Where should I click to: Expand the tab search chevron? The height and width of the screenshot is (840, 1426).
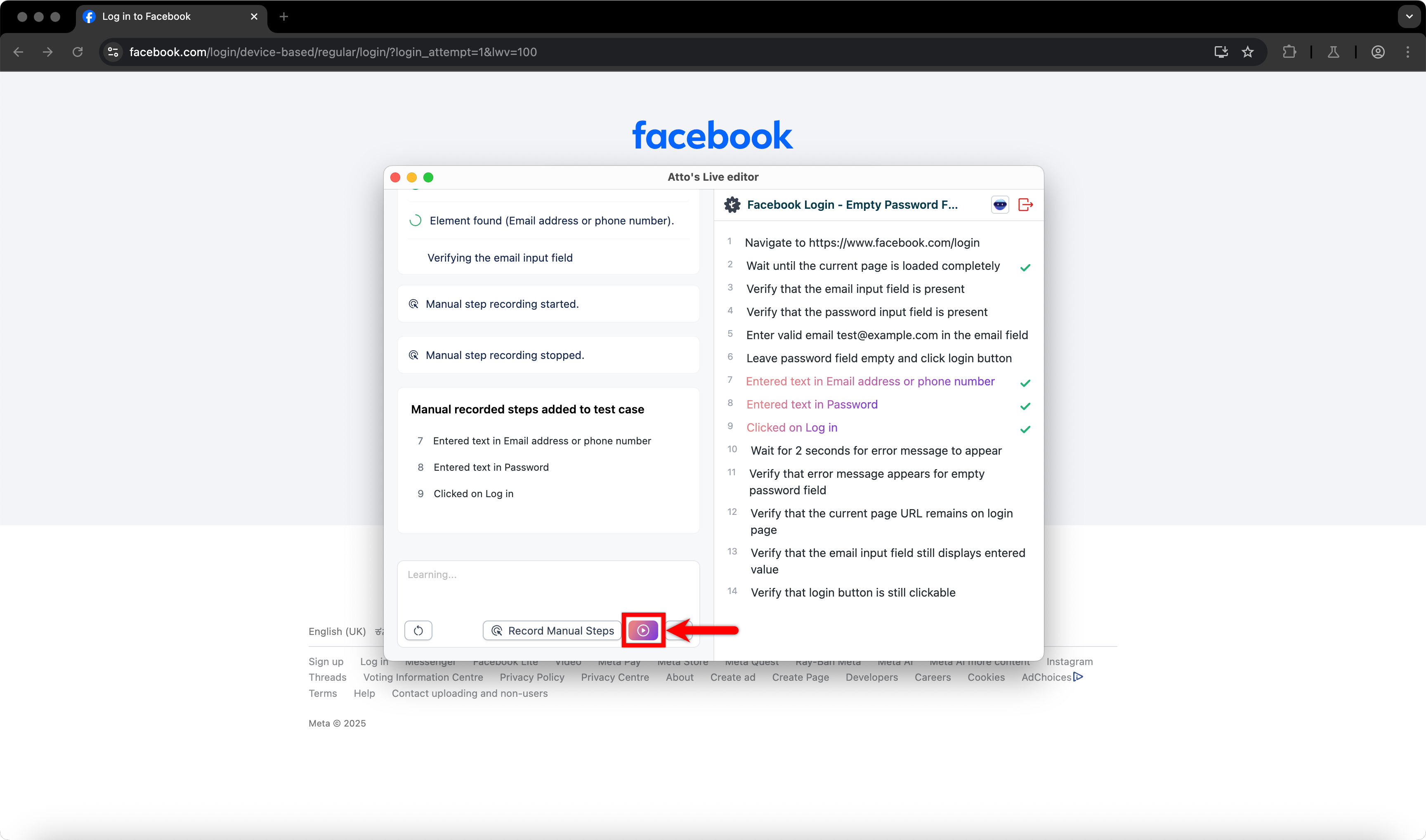point(1409,17)
